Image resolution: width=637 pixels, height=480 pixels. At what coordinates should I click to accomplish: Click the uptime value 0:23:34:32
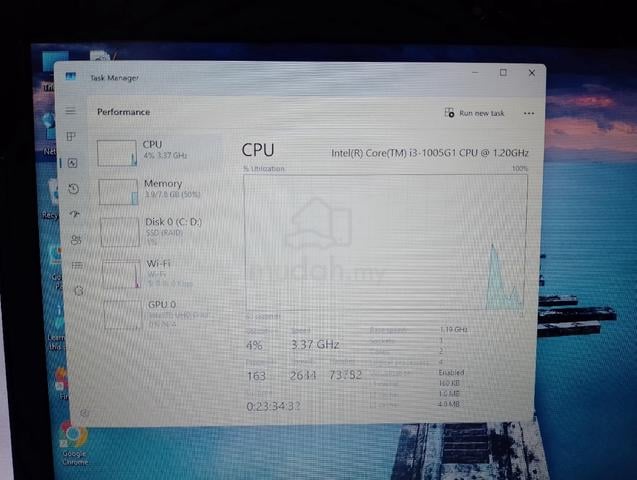pos(273,406)
